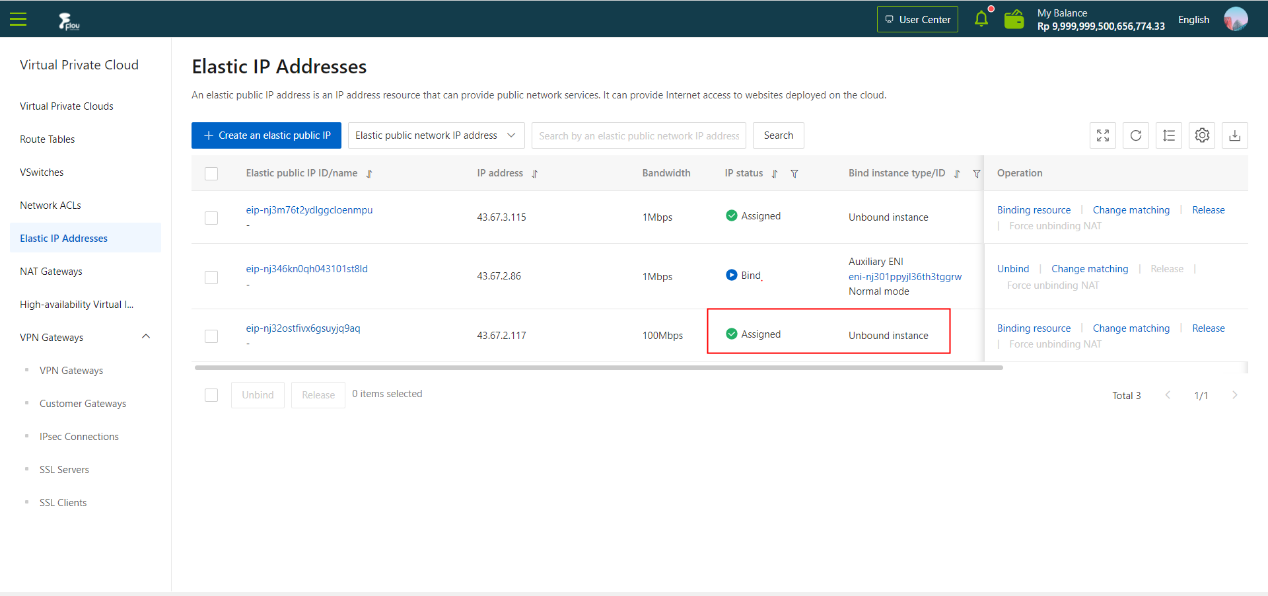Select Elastic IP Addresses in sidebar
1268x596 pixels.
pyautogui.click(x=84, y=238)
